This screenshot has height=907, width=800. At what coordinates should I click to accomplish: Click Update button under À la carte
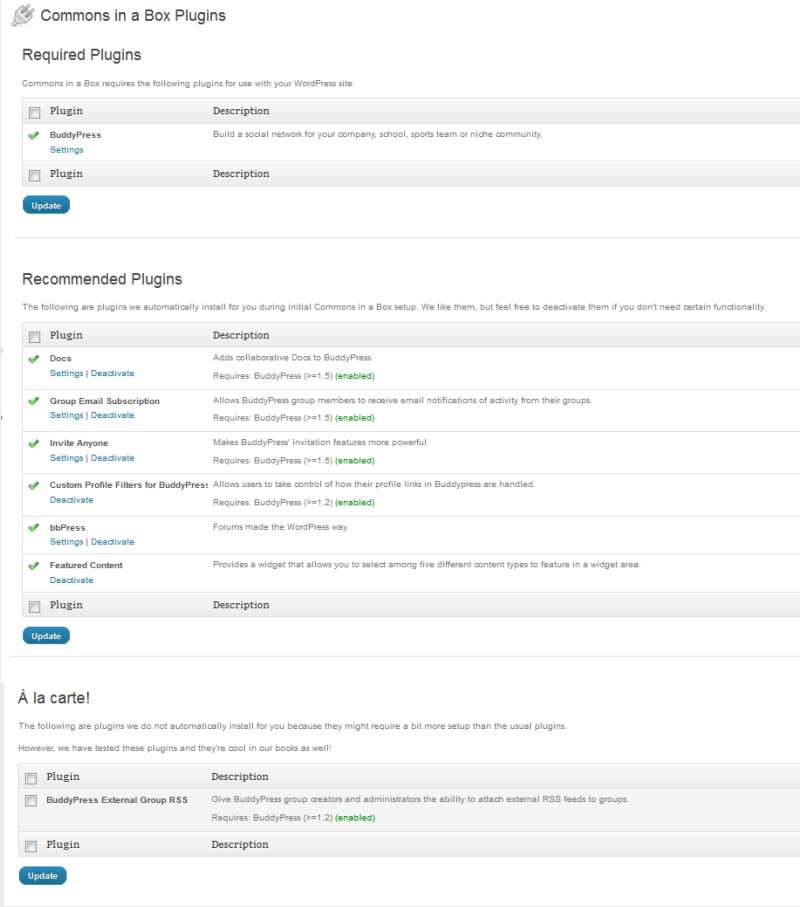tap(43, 876)
